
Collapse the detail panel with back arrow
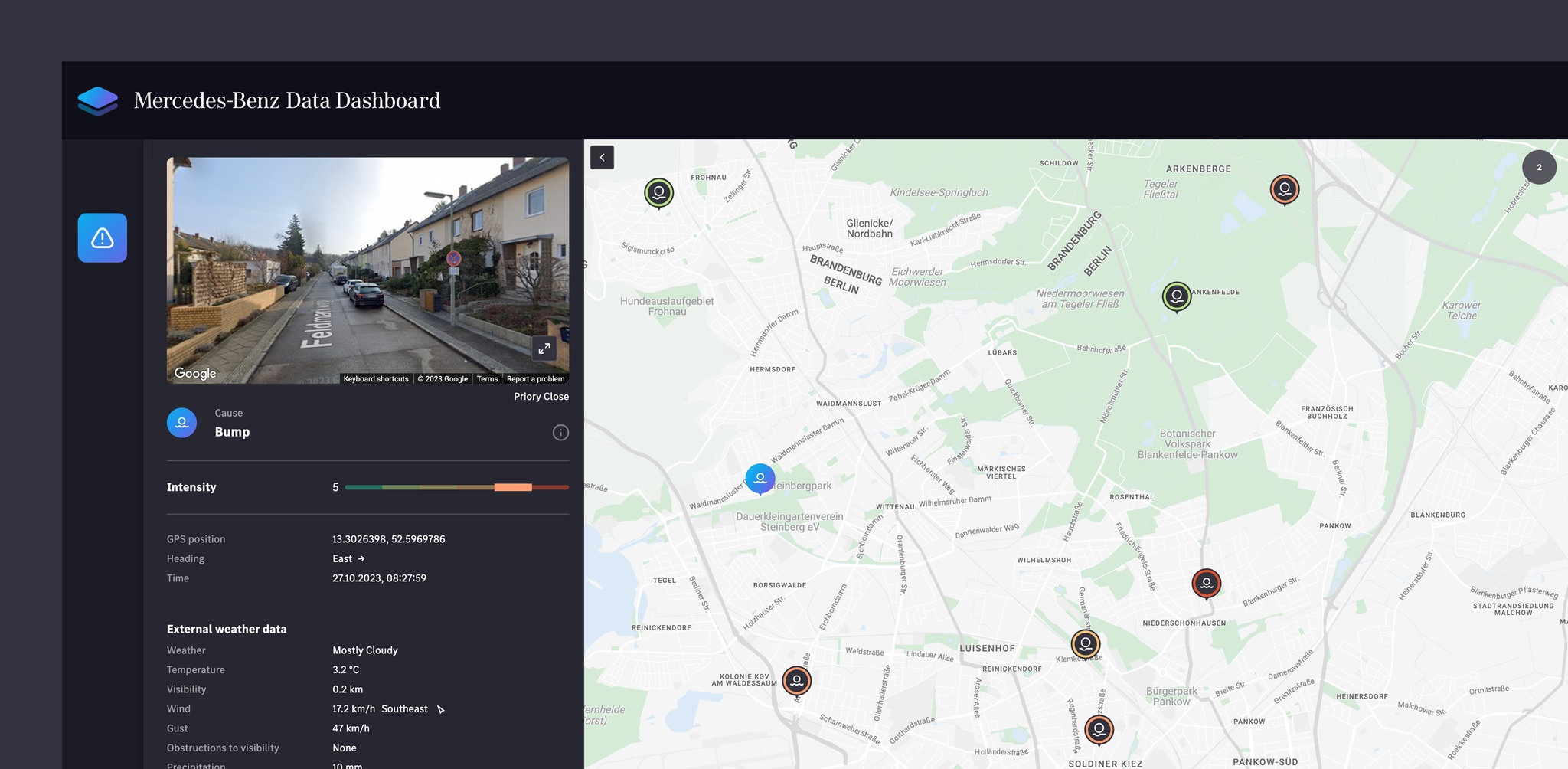coord(602,157)
